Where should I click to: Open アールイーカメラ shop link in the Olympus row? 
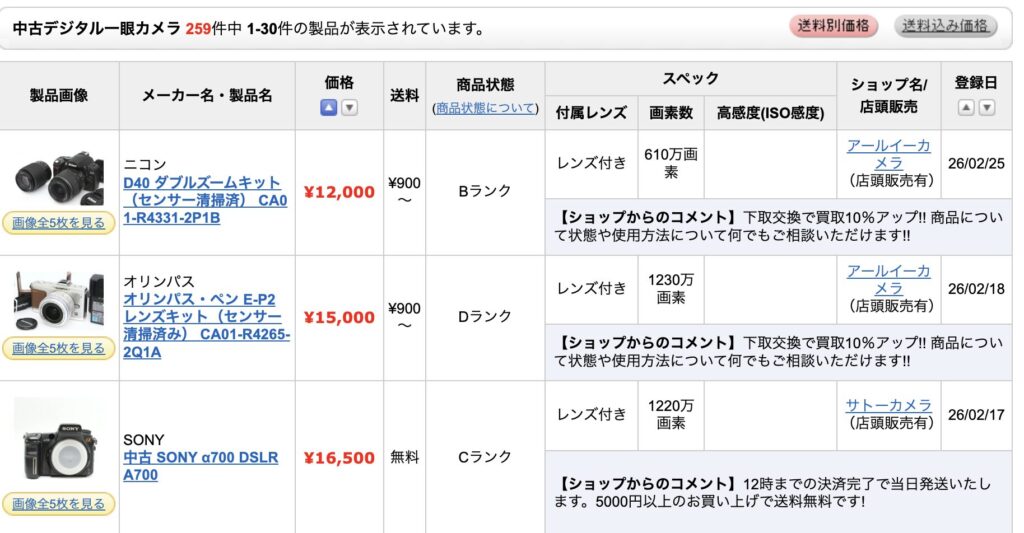[888, 280]
